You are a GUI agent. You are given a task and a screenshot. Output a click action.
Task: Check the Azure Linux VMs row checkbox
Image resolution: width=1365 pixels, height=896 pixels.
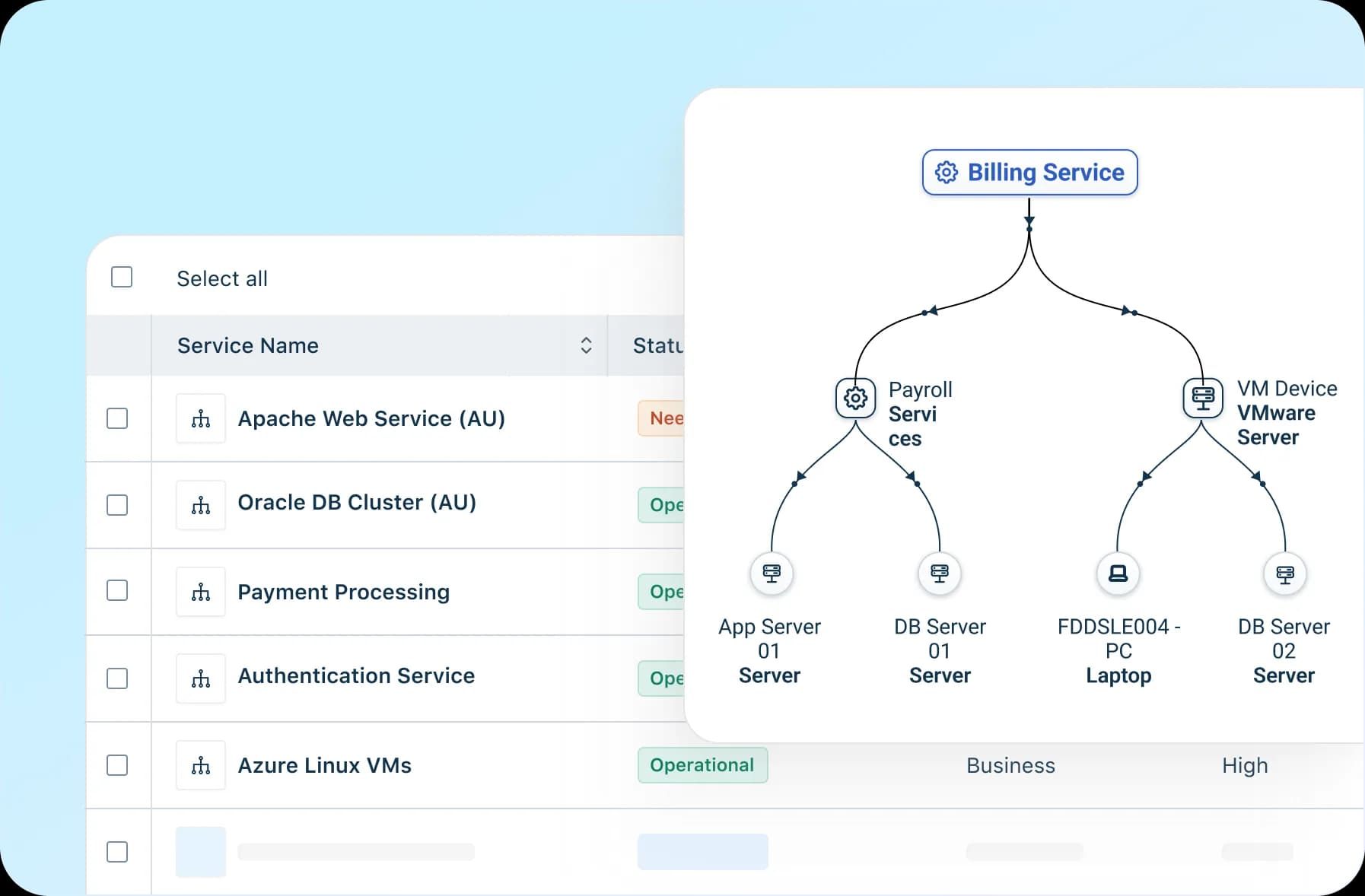coord(117,765)
